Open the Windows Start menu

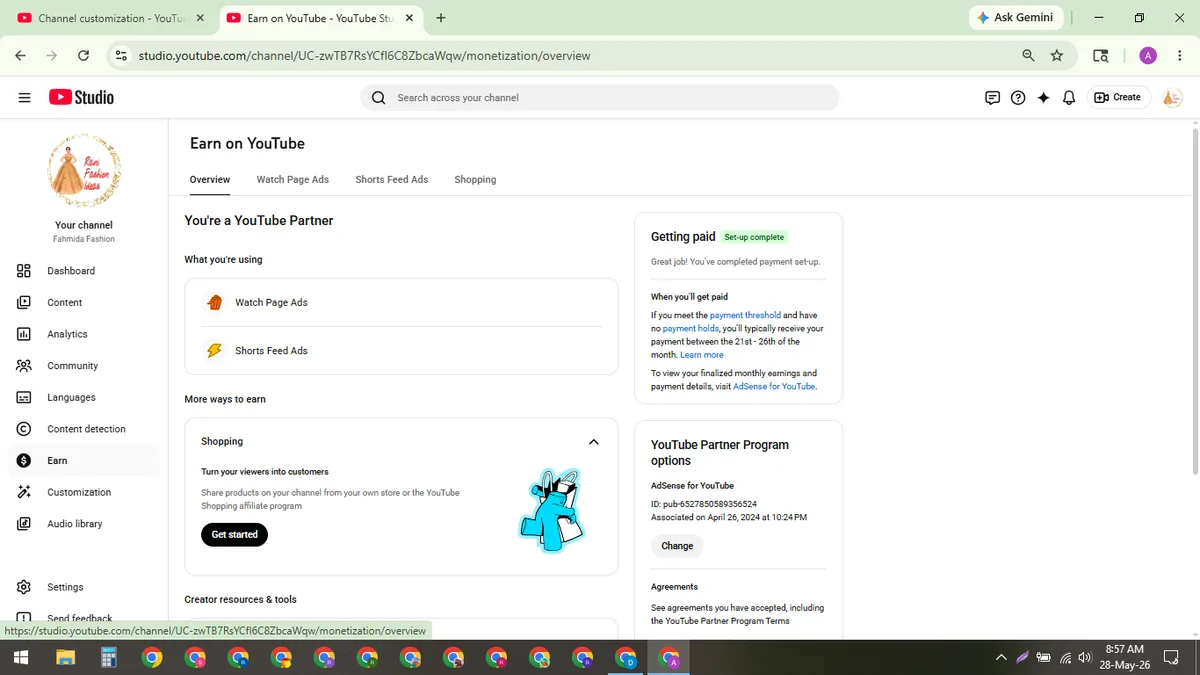(20, 657)
